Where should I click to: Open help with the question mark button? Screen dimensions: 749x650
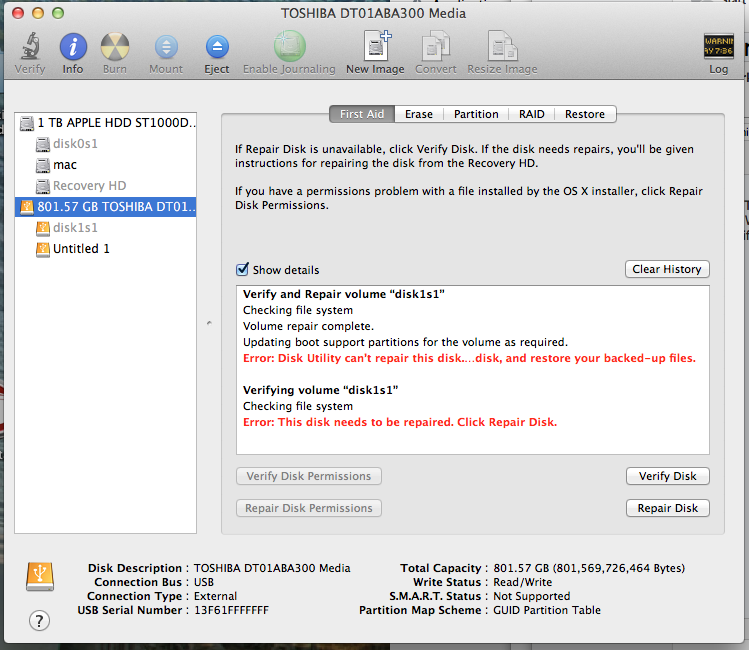(39, 620)
